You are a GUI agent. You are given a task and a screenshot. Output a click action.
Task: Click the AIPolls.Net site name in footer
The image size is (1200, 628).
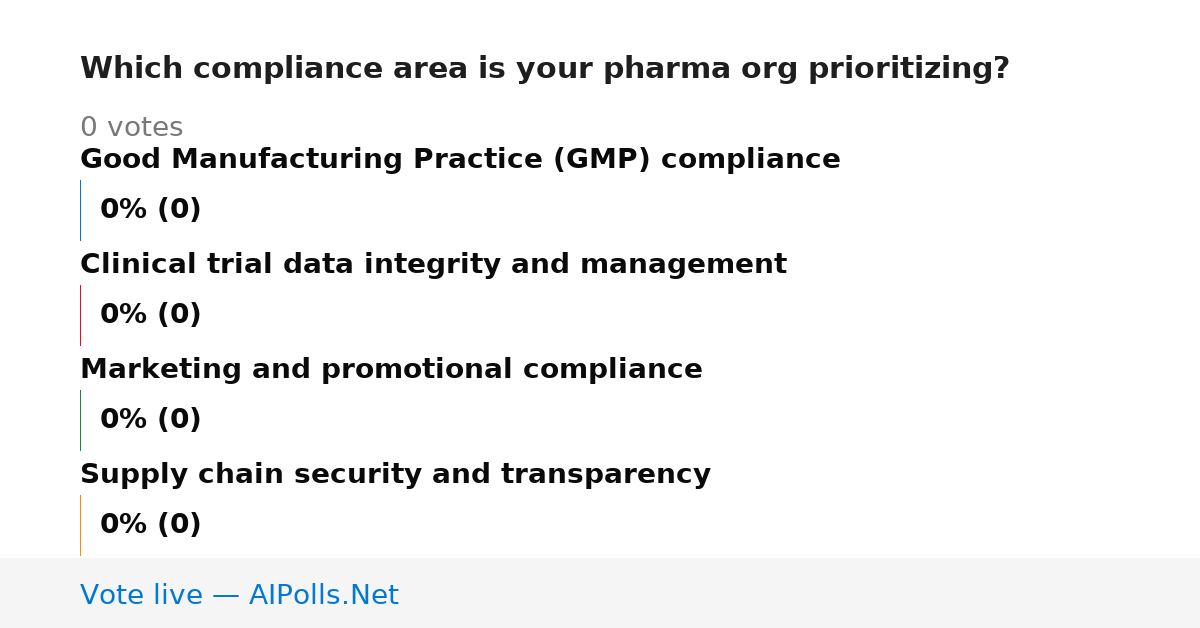tap(323, 596)
